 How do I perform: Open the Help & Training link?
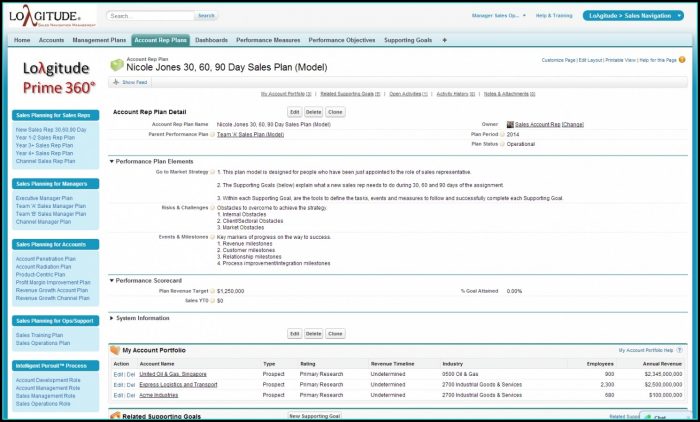[554, 16]
